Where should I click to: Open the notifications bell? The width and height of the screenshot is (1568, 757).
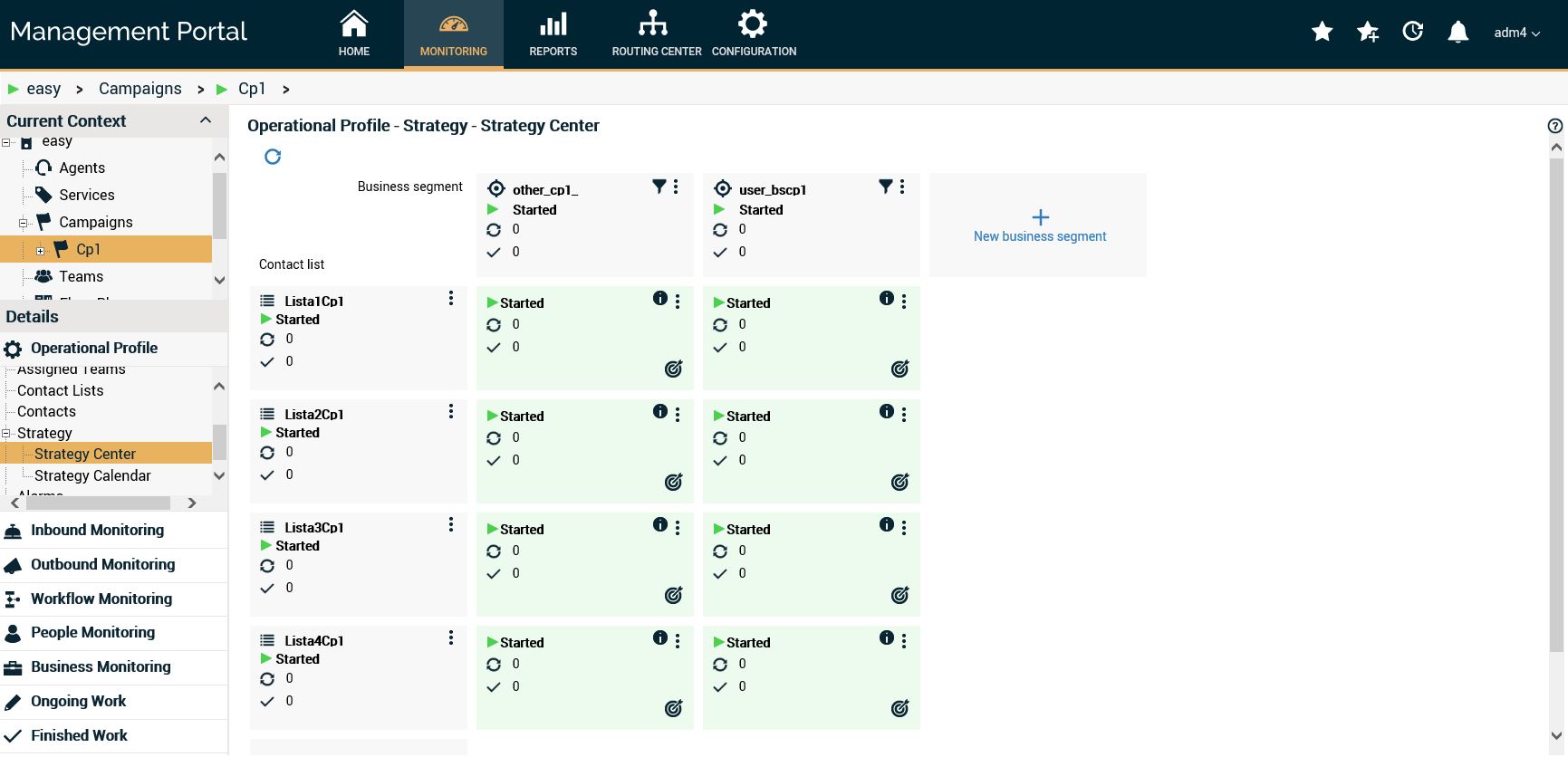pyautogui.click(x=1457, y=33)
